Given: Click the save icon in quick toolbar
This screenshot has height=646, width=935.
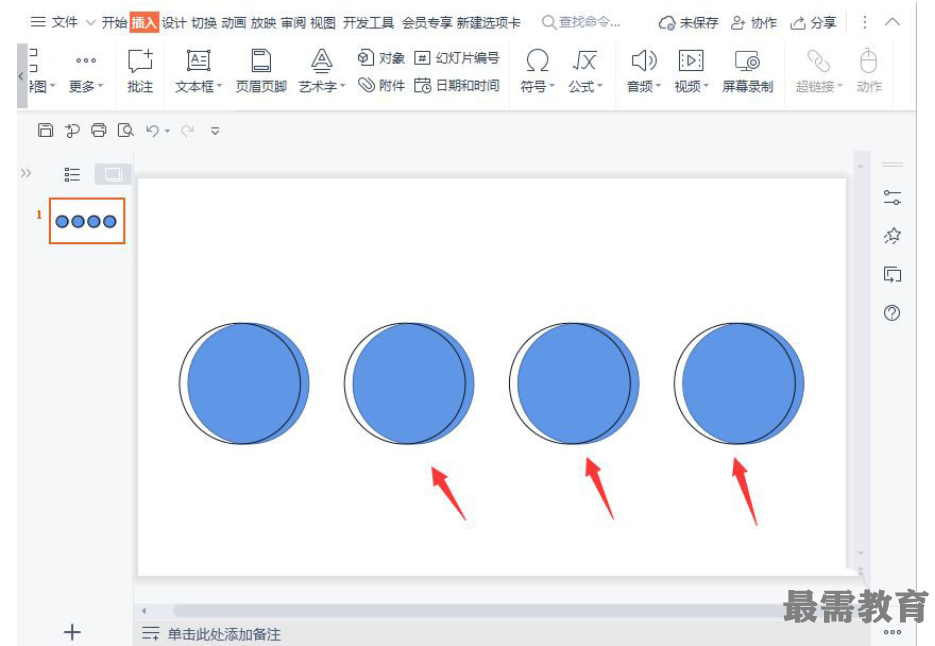Looking at the screenshot, I should click(45, 130).
